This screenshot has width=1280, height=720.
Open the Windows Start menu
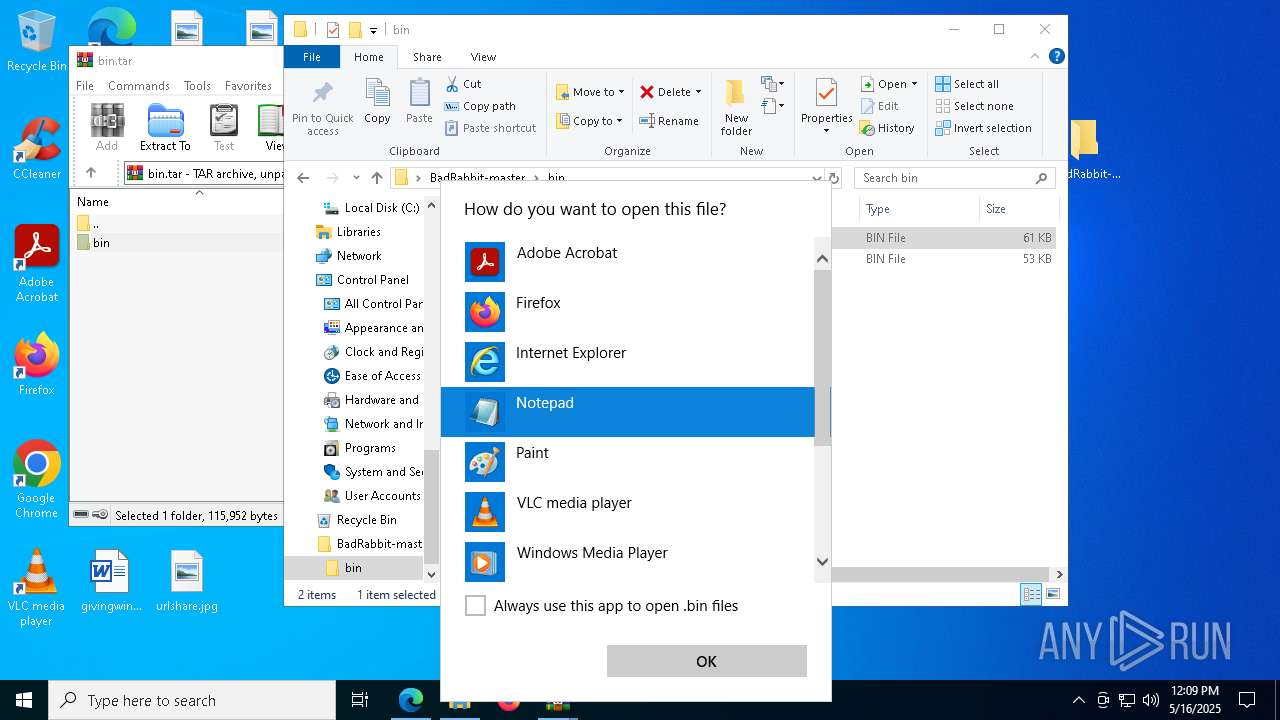tap(24, 700)
